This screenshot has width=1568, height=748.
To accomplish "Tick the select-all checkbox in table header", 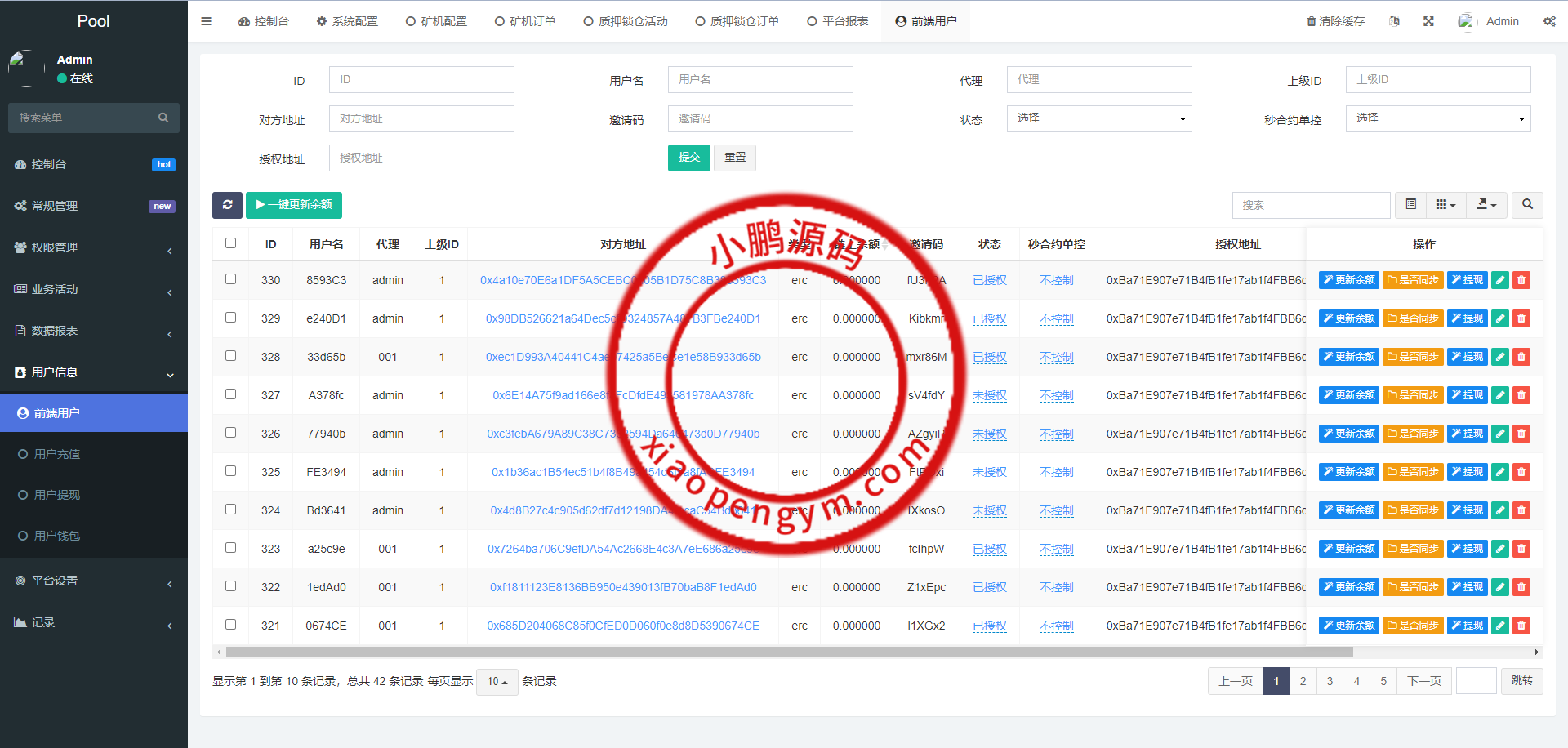I will (230, 243).
